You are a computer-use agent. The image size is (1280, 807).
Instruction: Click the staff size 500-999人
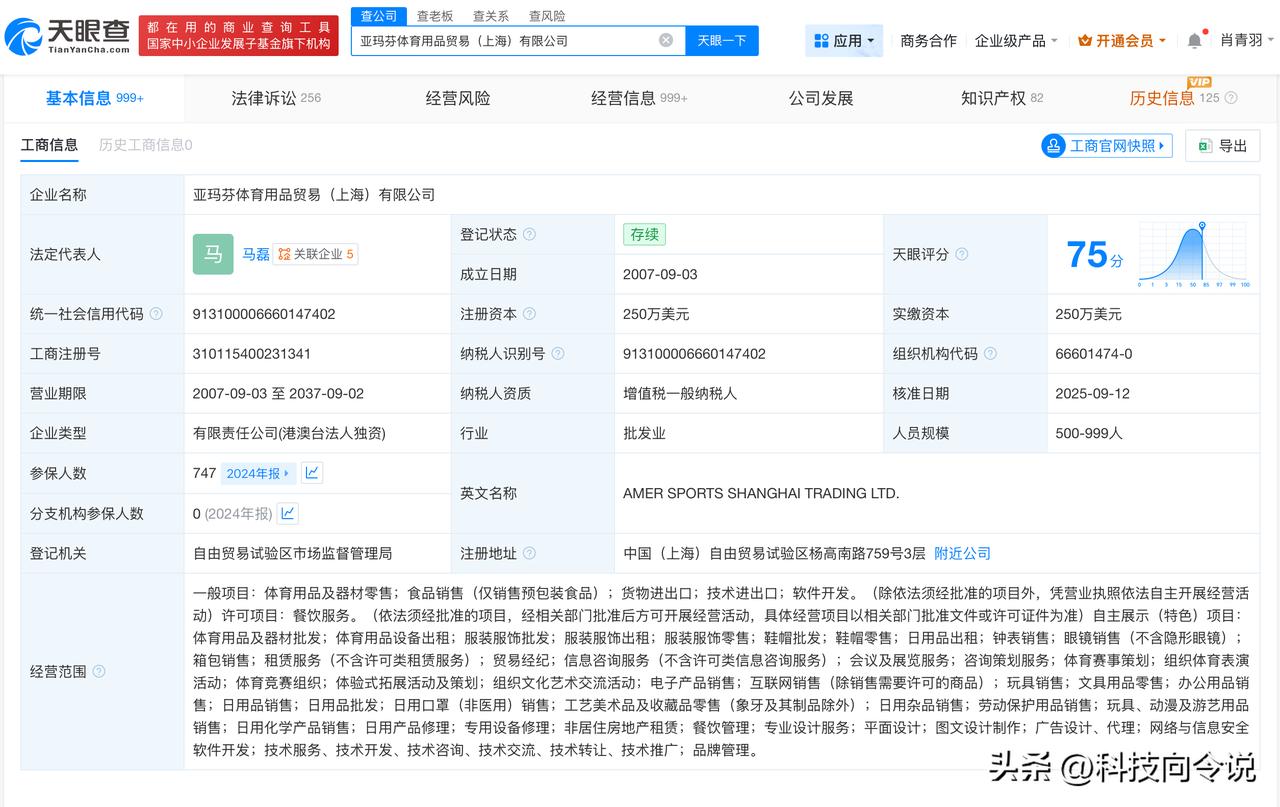tap(1089, 434)
